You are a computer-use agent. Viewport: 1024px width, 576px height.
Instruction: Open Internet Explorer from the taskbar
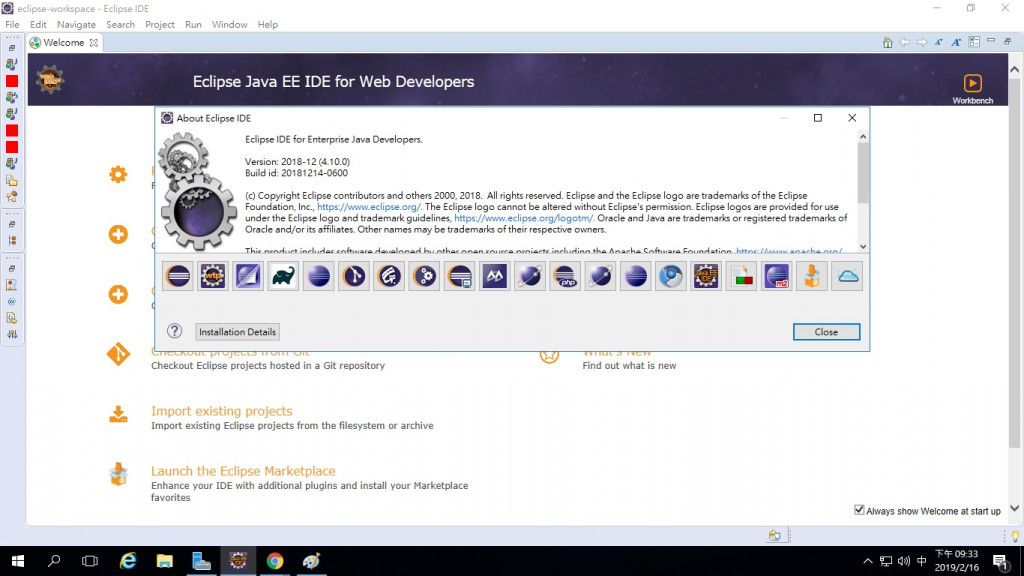[128, 561]
